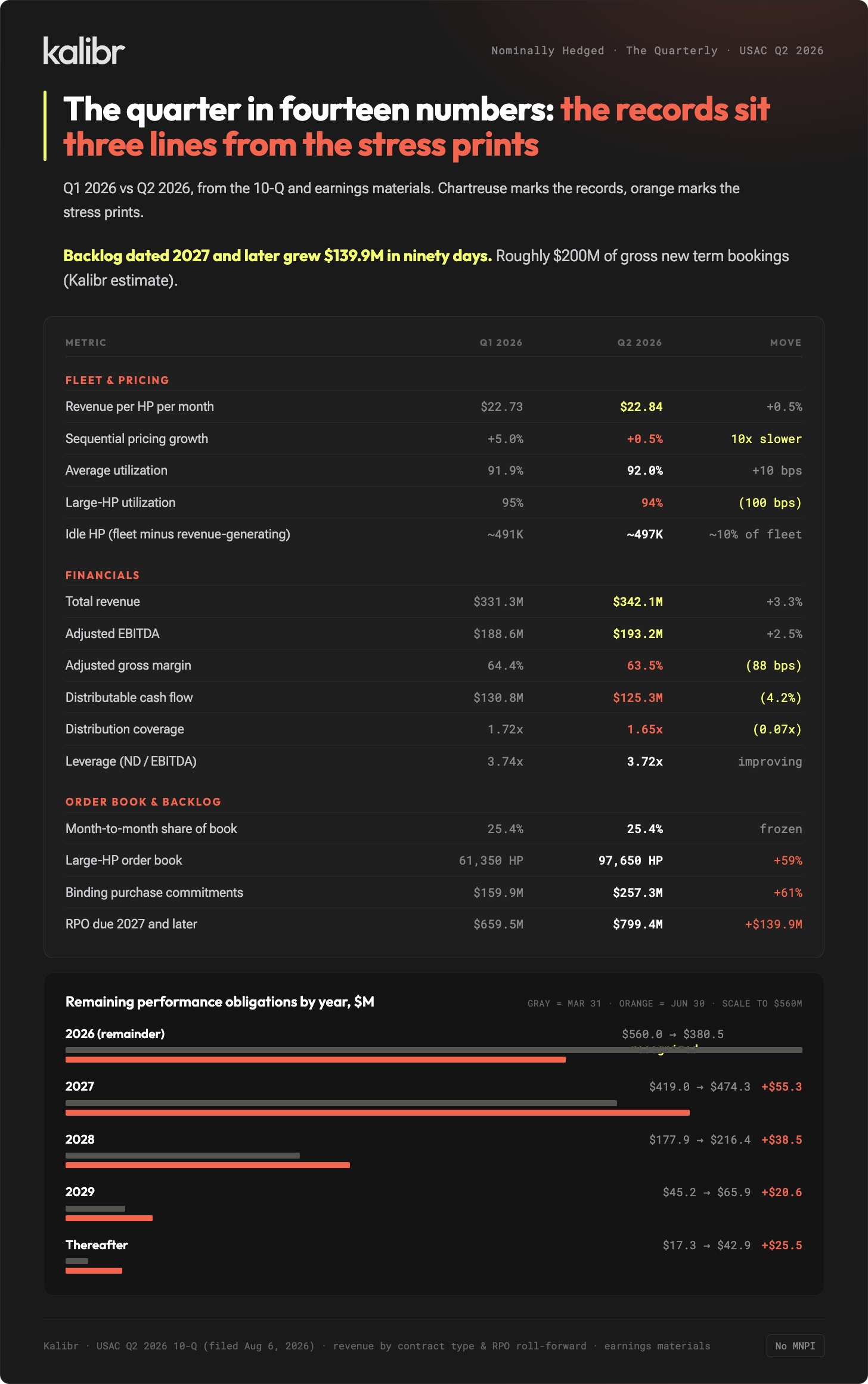Viewport: 868px width, 1384px height.
Task: Click the orange 2027 Jun 30 bar
Action: (x=377, y=1113)
